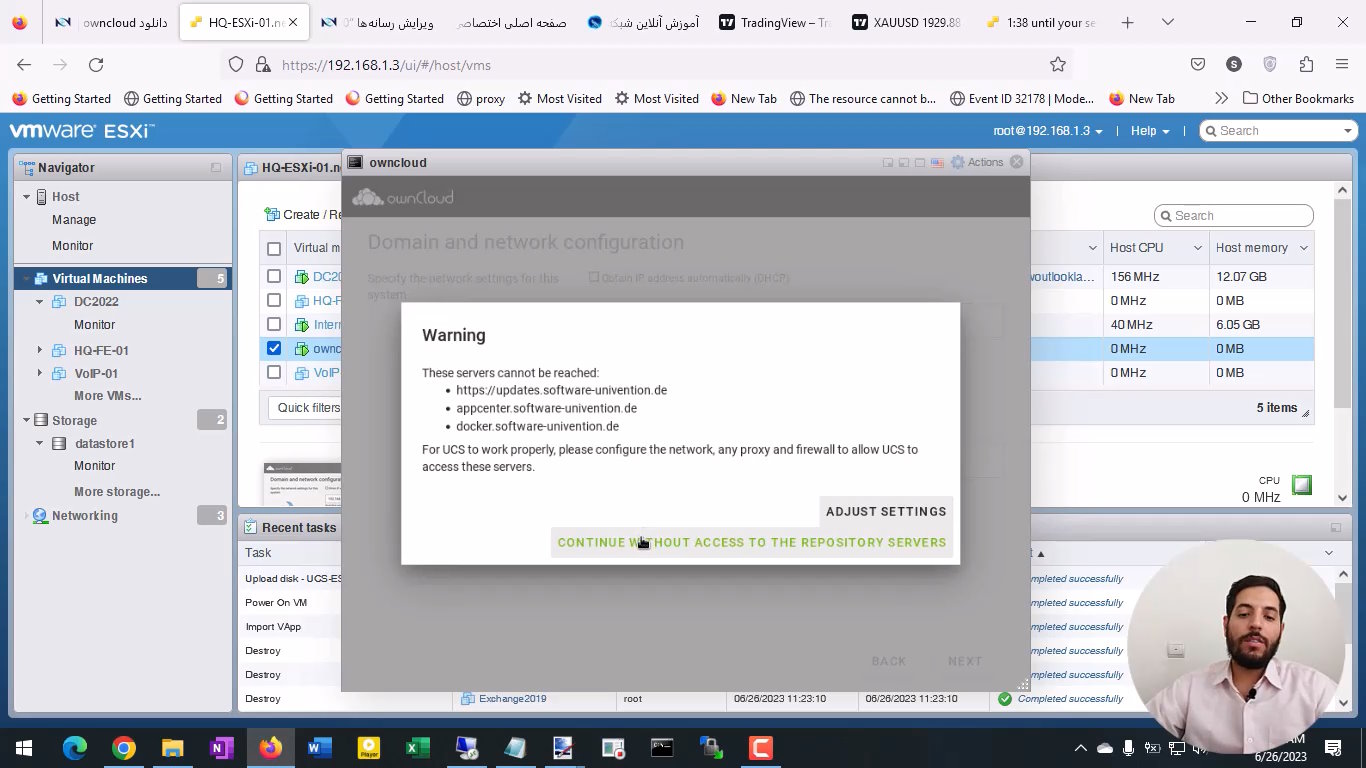The image size is (1366, 768).
Task: Switch to the XAUUSD browser tab
Action: coord(906,22)
